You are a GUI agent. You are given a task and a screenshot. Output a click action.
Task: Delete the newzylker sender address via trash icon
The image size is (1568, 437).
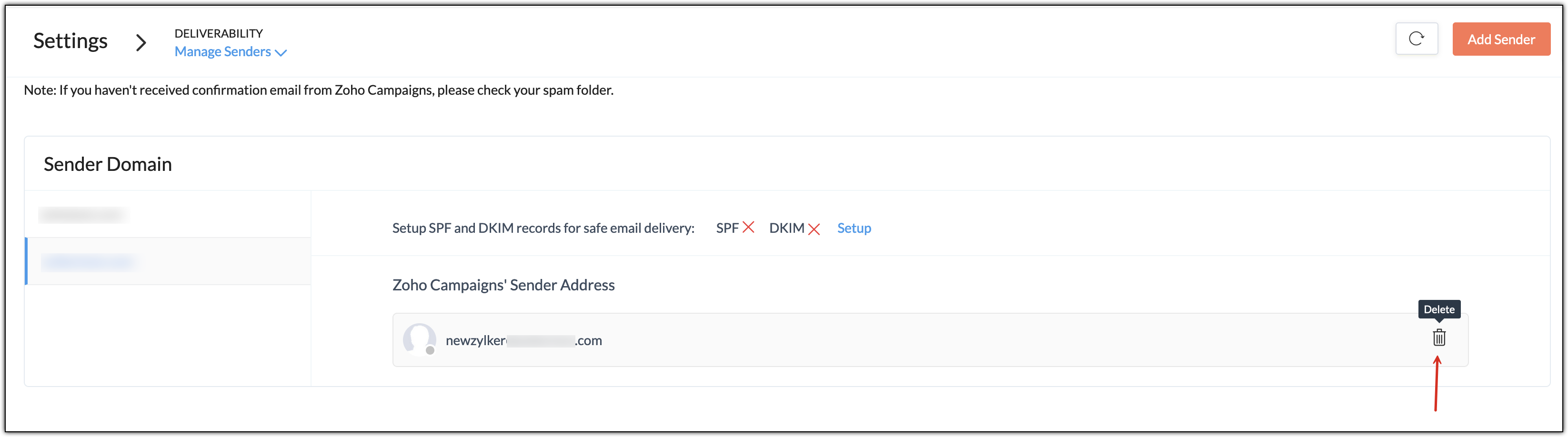tap(1438, 337)
